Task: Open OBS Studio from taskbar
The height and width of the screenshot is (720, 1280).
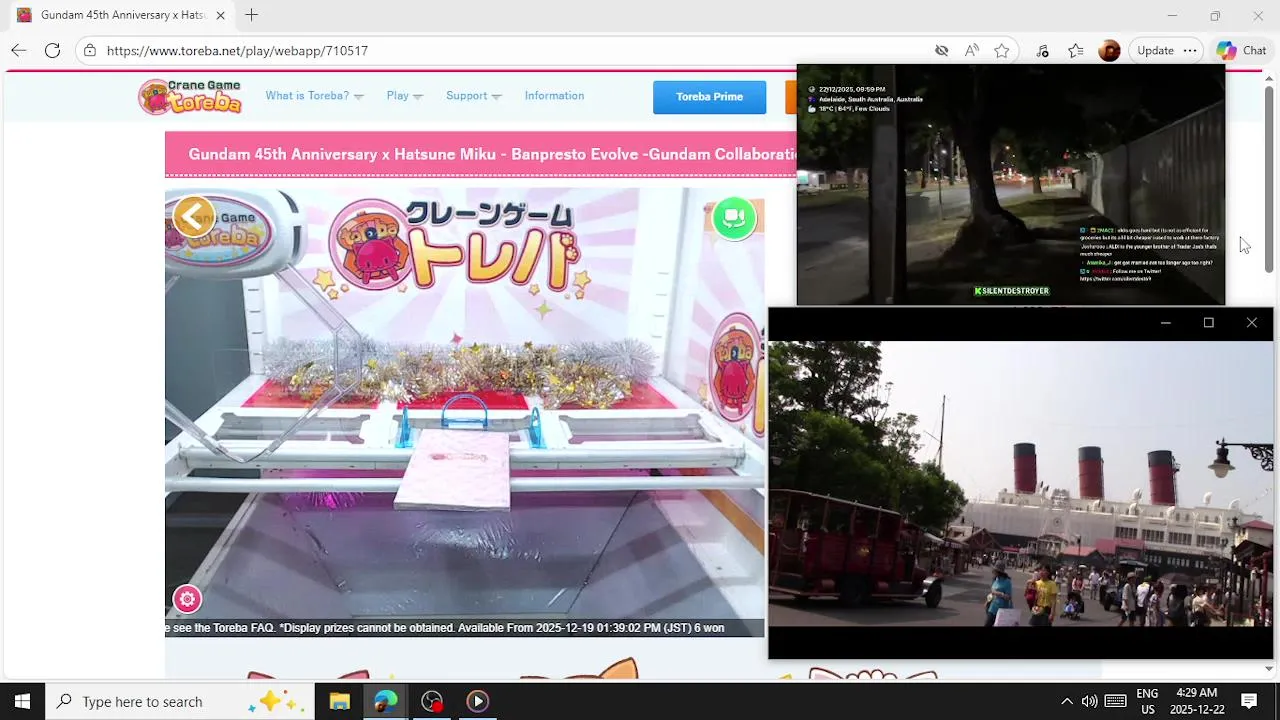Action: 432,701
